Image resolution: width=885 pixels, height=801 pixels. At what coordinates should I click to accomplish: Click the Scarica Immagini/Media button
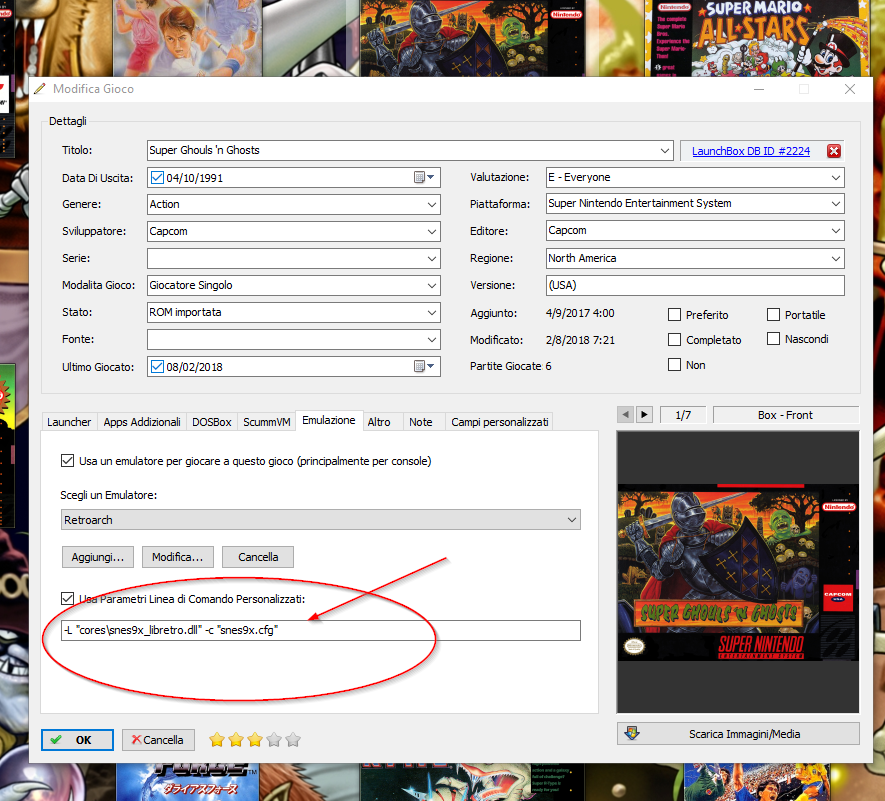click(738, 733)
